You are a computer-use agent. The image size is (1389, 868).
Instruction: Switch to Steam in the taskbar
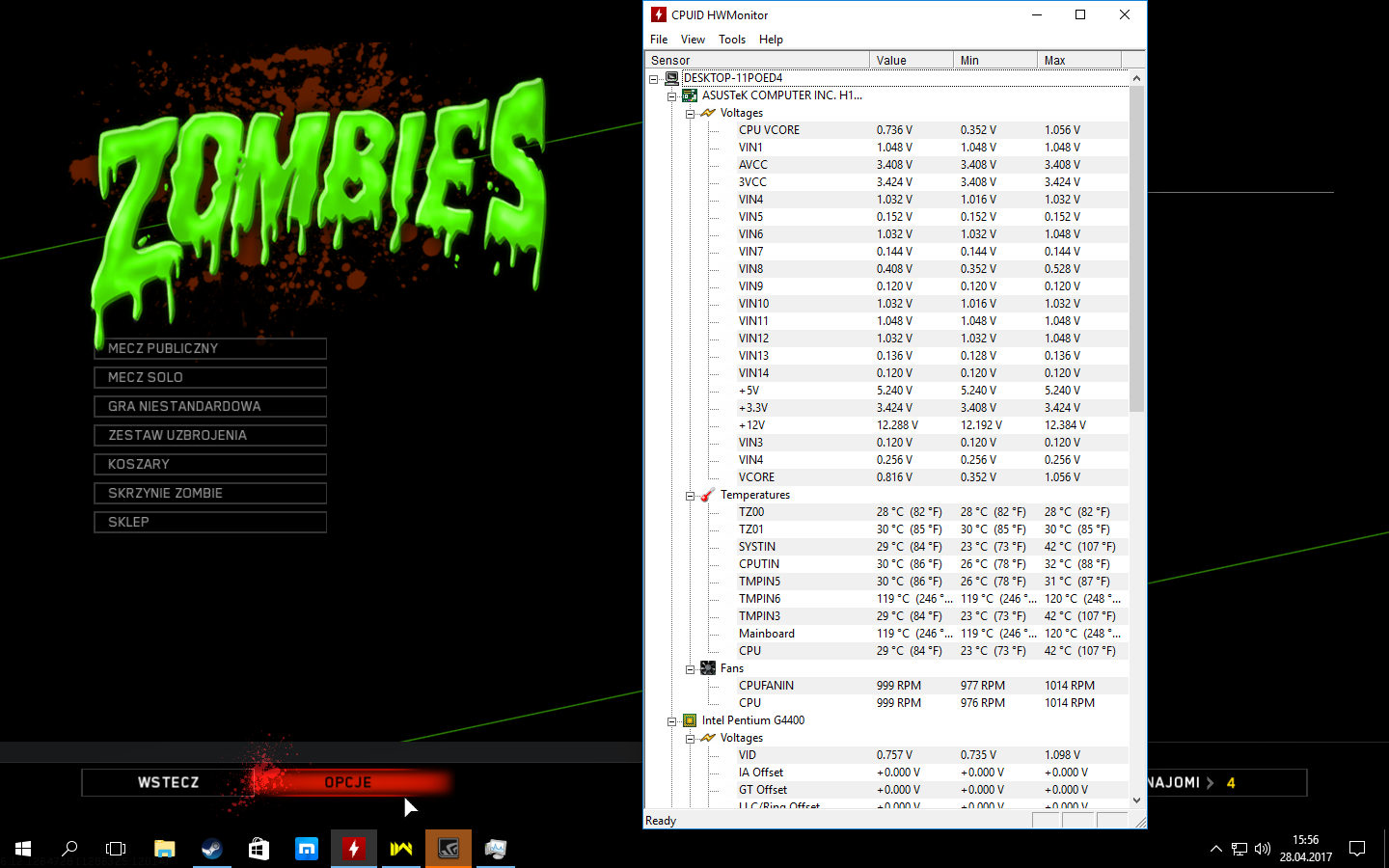[211, 849]
